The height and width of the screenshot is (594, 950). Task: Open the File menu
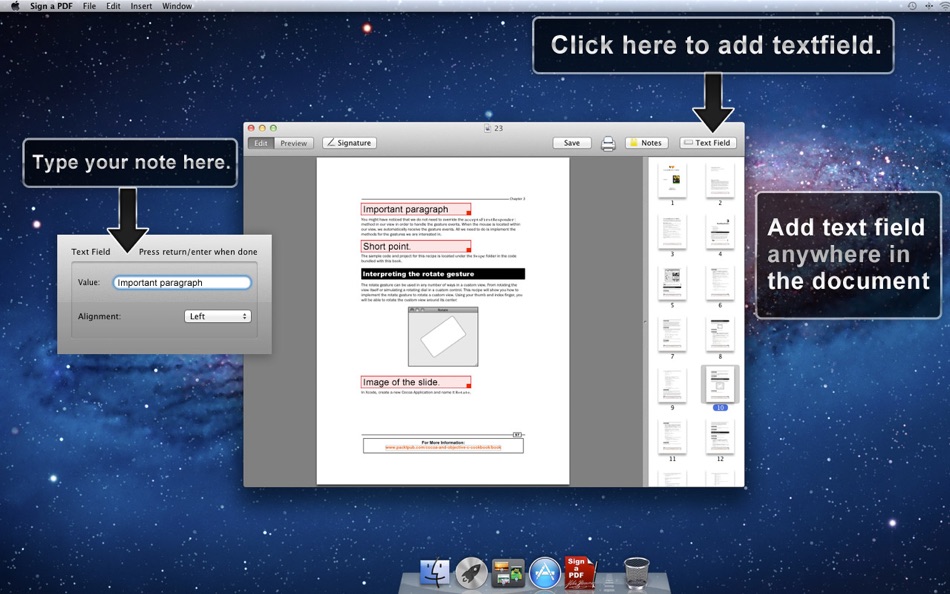[x=89, y=6]
